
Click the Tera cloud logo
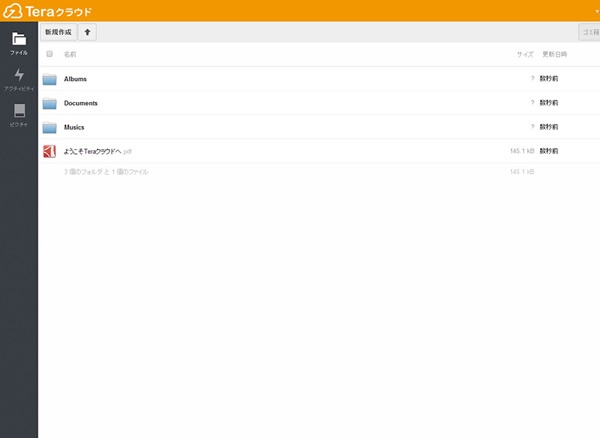[47, 11]
